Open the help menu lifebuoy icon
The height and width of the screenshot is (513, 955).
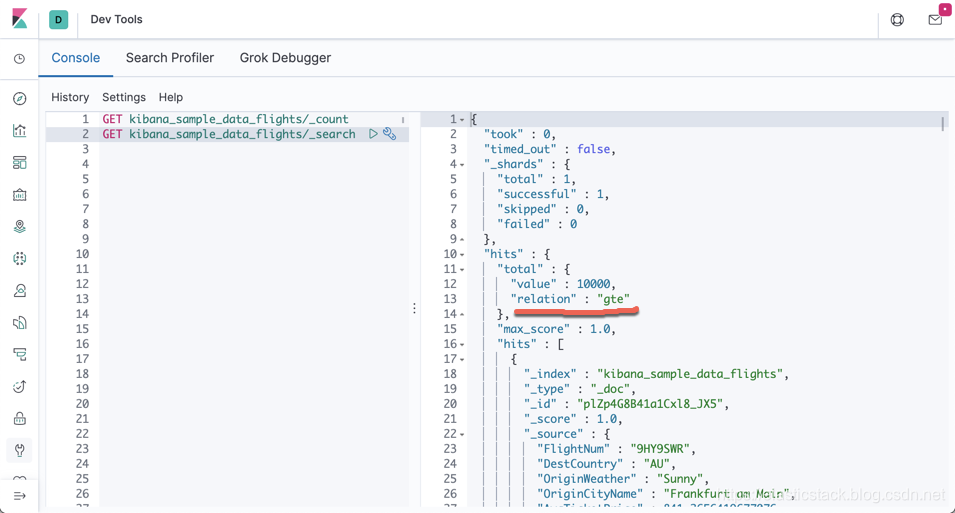tap(897, 19)
